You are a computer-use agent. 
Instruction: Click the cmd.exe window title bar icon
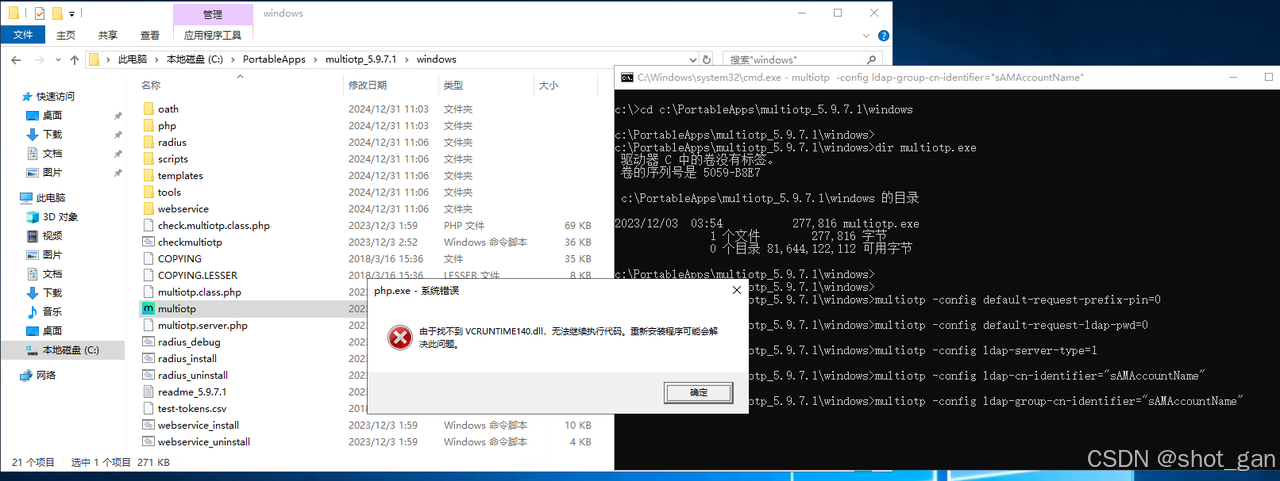627,77
